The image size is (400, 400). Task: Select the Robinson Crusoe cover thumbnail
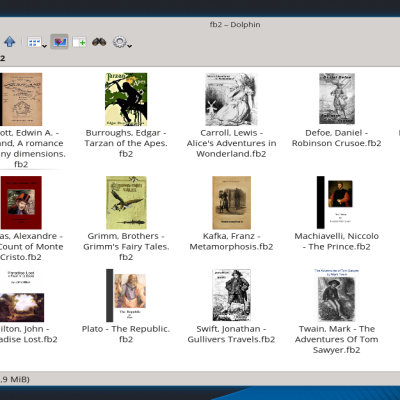click(x=337, y=99)
